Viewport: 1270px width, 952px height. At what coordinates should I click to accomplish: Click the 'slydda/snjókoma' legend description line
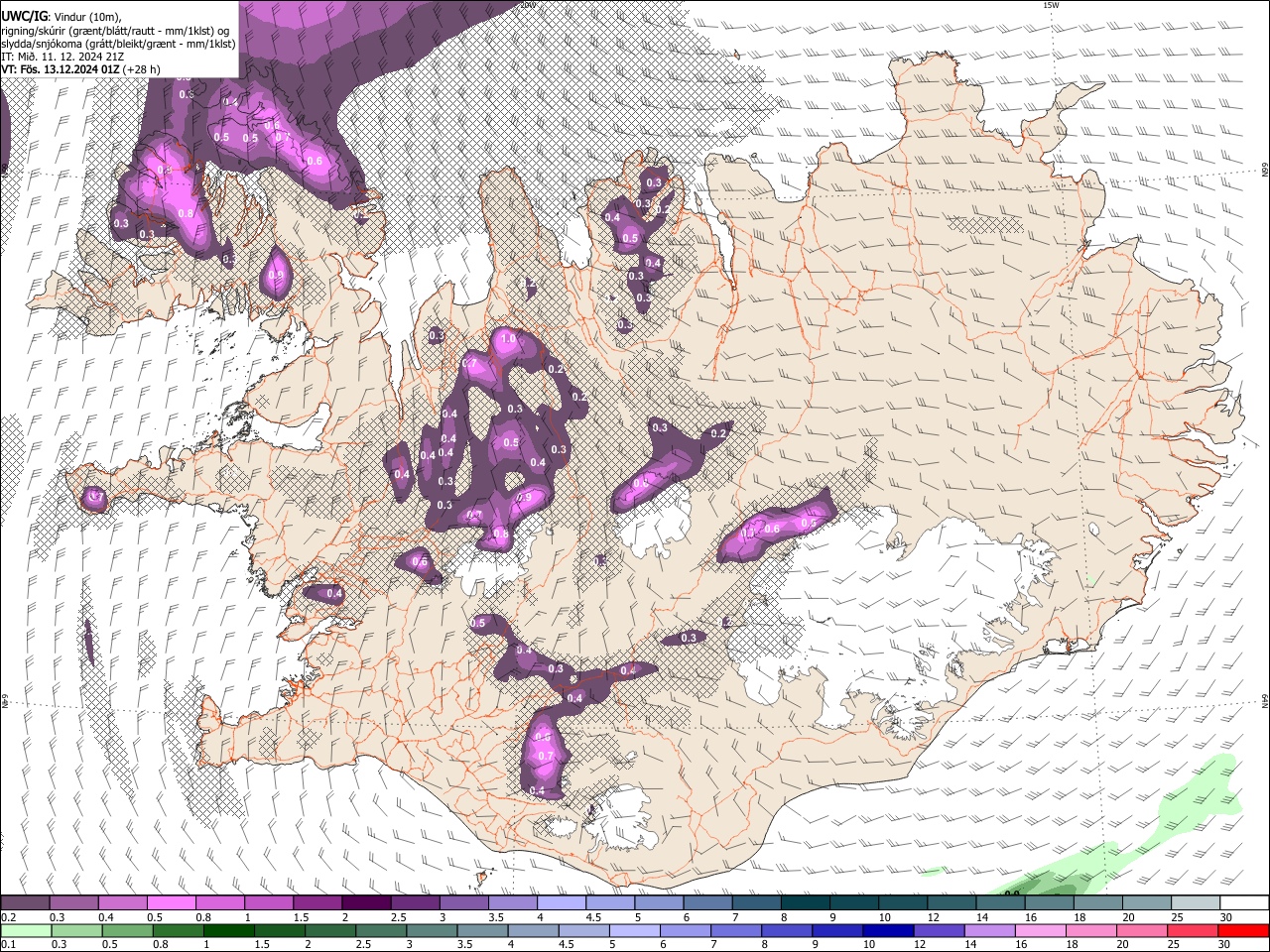click(x=119, y=44)
